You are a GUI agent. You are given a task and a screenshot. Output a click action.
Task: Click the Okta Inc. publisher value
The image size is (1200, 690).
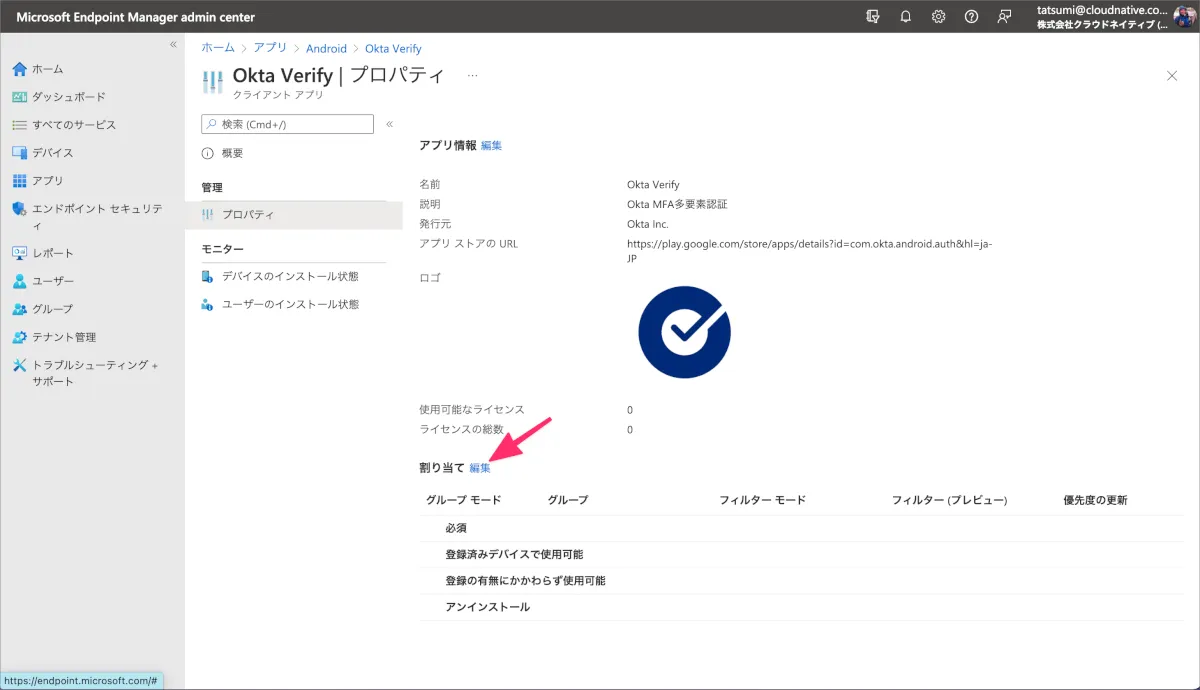point(648,224)
